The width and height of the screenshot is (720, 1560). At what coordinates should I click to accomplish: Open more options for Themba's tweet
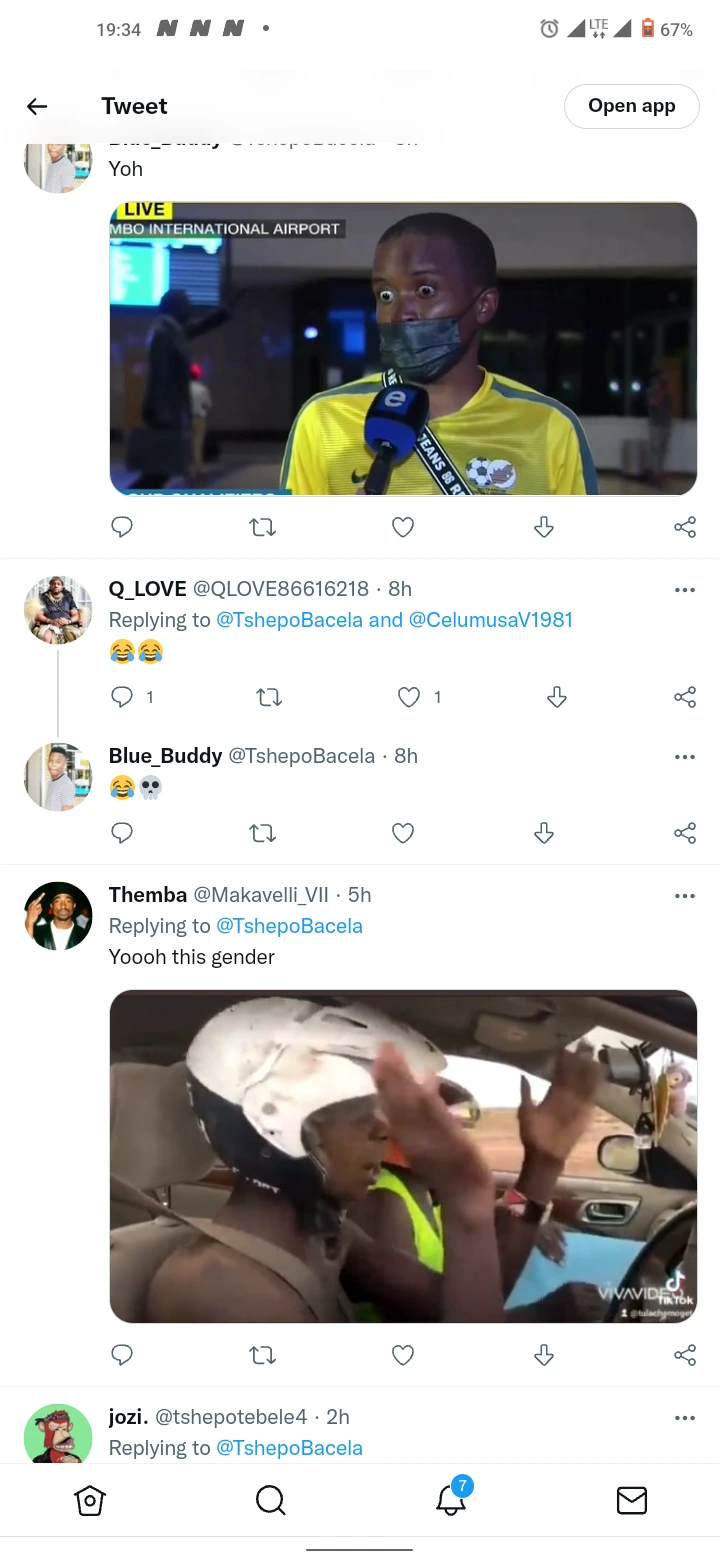(x=685, y=896)
